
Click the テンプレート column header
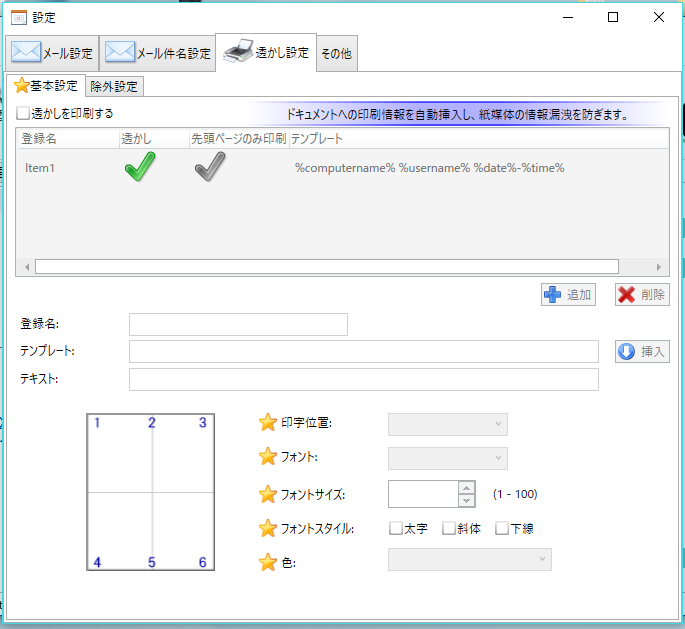[x=479, y=138]
